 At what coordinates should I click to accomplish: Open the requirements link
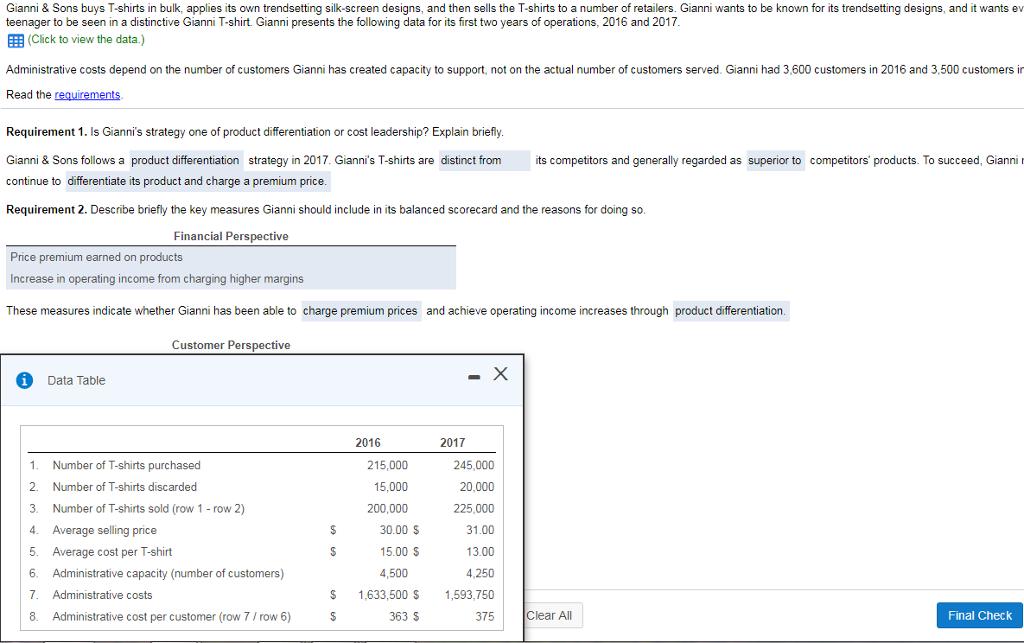point(88,95)
